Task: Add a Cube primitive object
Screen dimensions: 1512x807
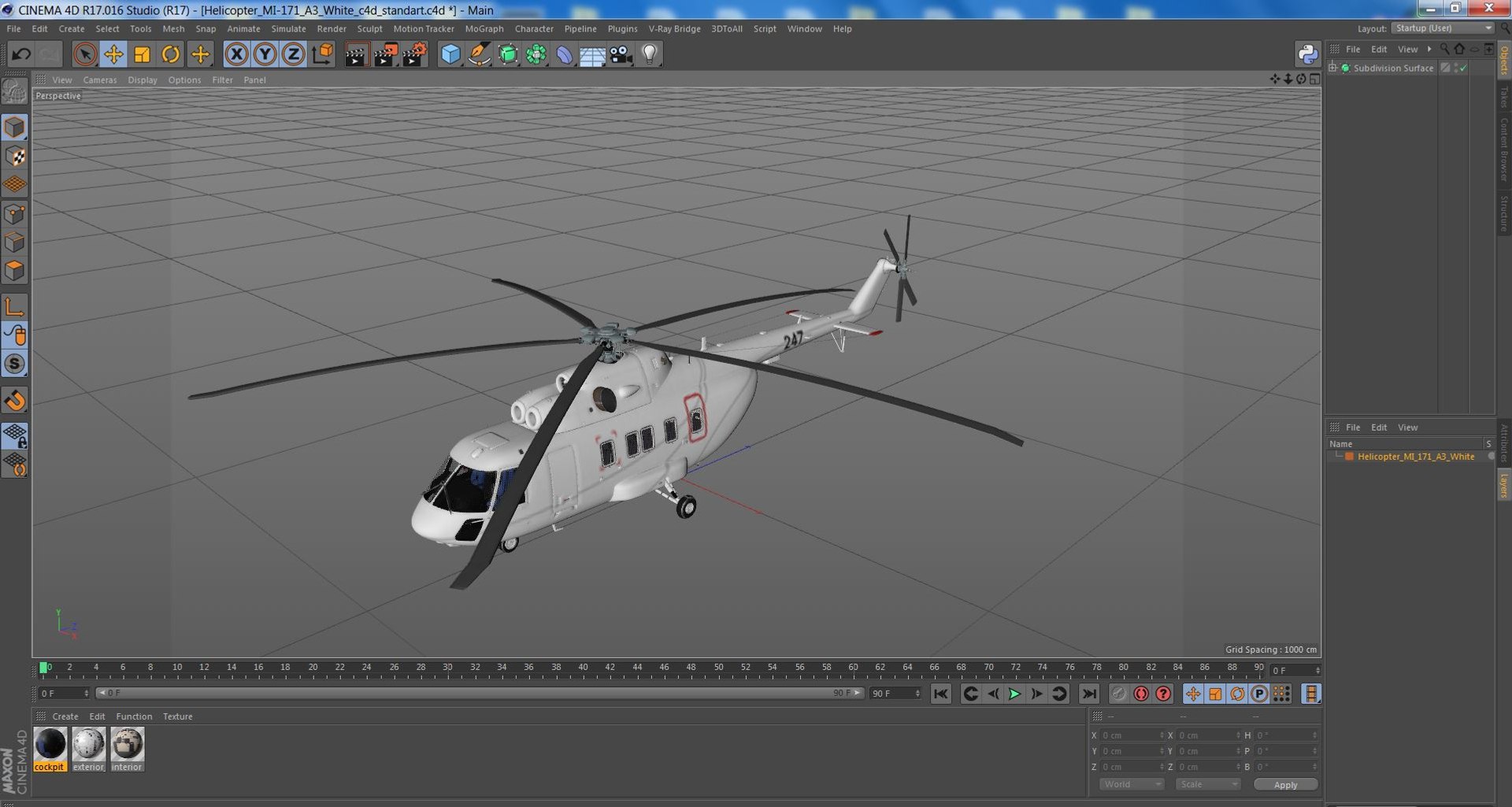Action: (x=450, y=54)
